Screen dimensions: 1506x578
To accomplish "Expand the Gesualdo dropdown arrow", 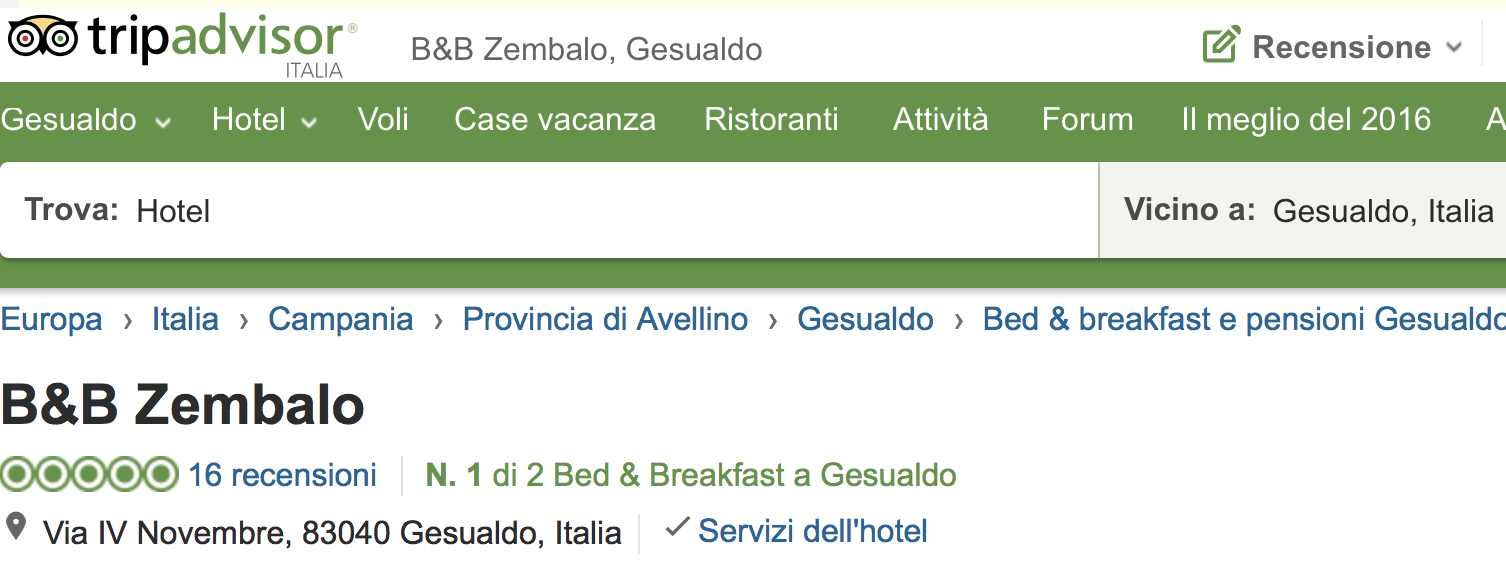I will pyautogui.click(x=163, y=123).
